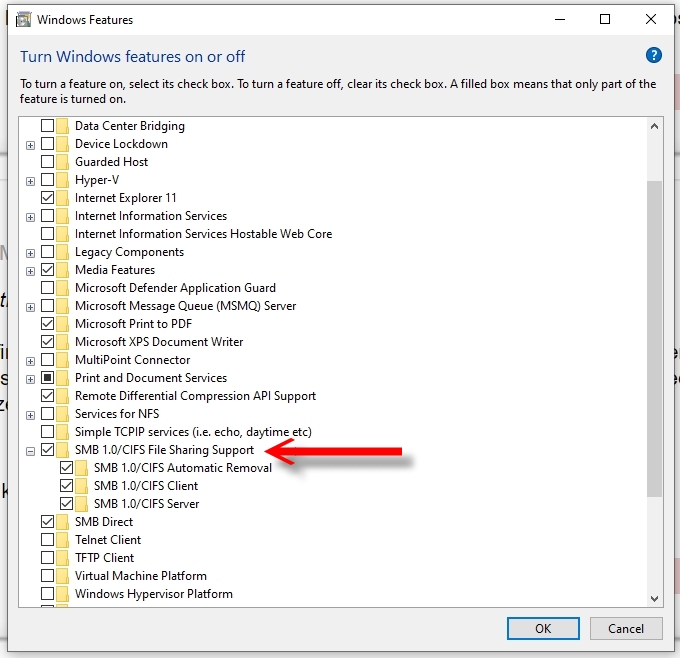The height and width of the screenshot is (658, 680).
Task: Click the folder icon beside SMB 1.0/CIFS Client
Action: pos(81,485)
